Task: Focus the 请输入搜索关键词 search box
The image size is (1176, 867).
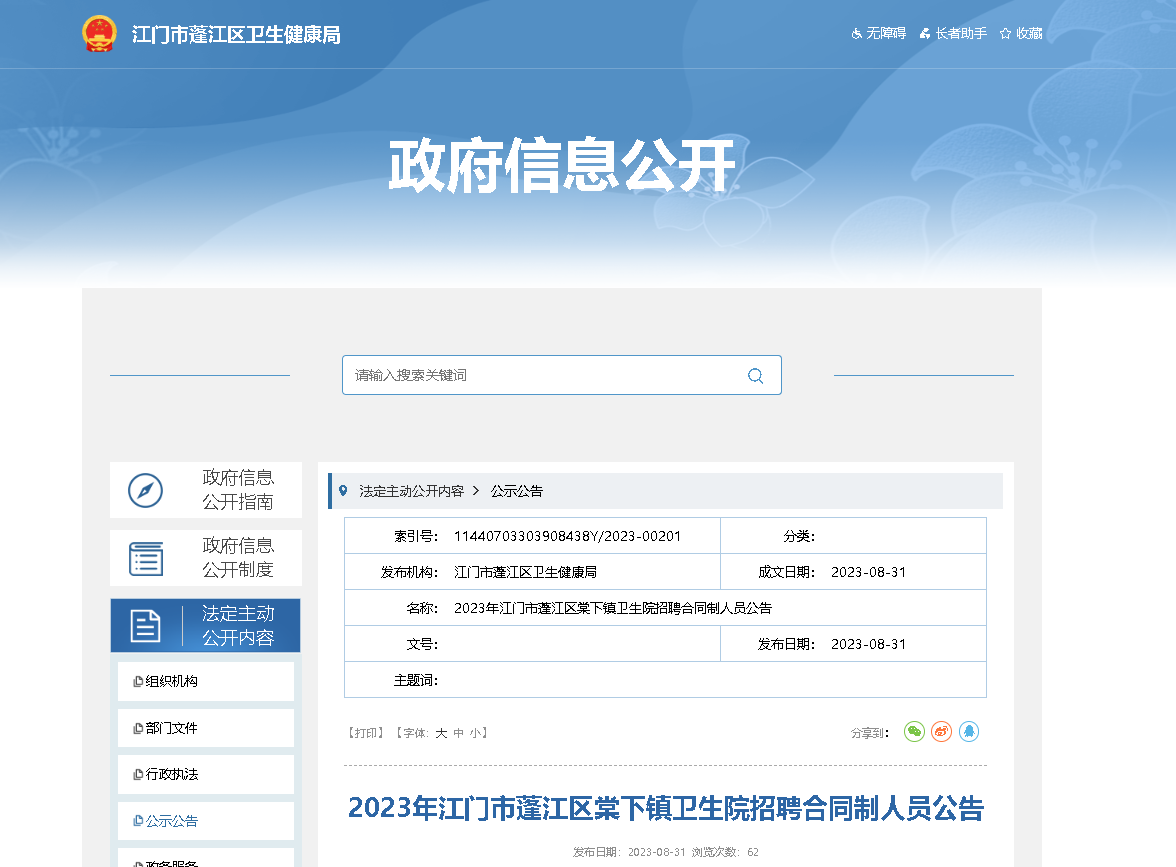Action: (x=540, y=376)
